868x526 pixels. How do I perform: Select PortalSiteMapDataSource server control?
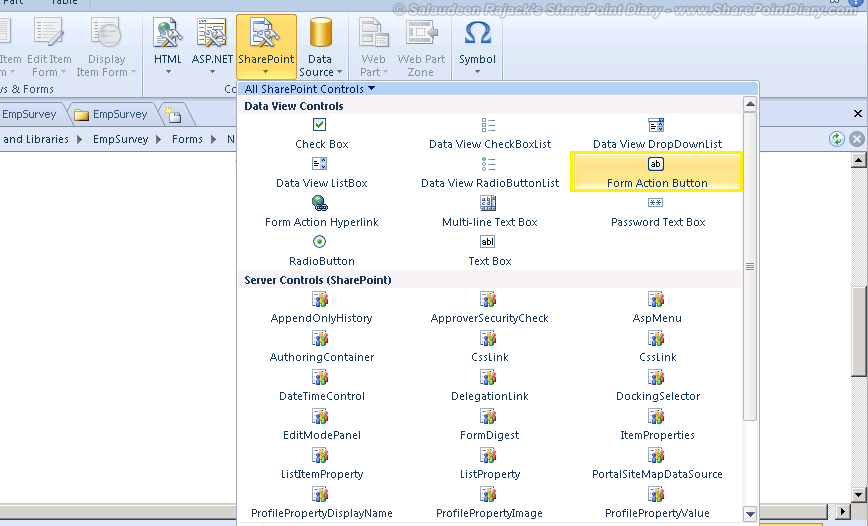click(657, 463)
